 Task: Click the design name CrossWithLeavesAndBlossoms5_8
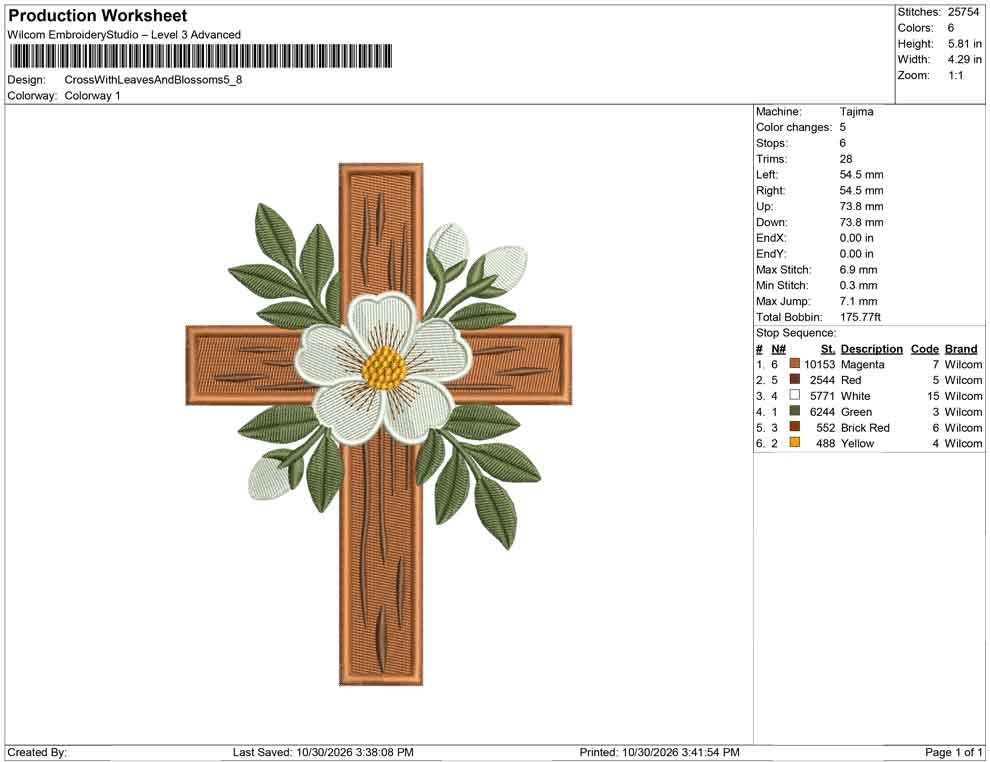point(153,80)
